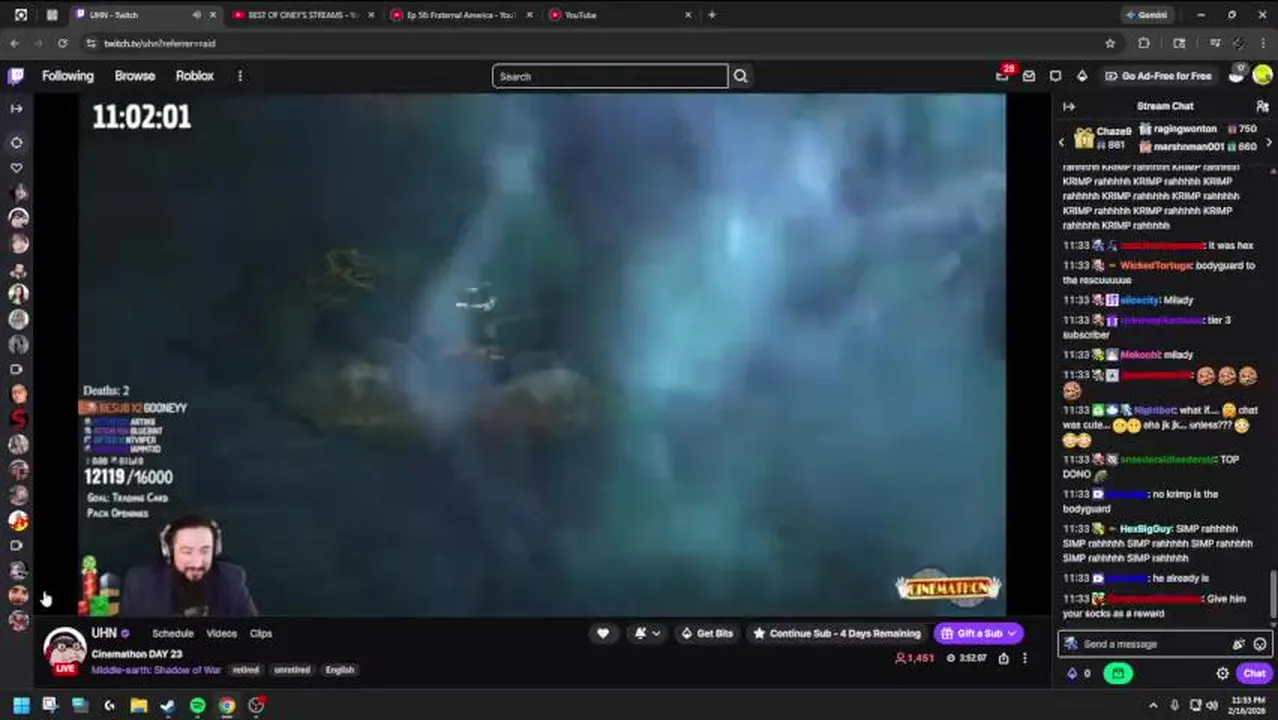
Task: Show next gift leaderboard entry
Action: (x=1269, y=143)
